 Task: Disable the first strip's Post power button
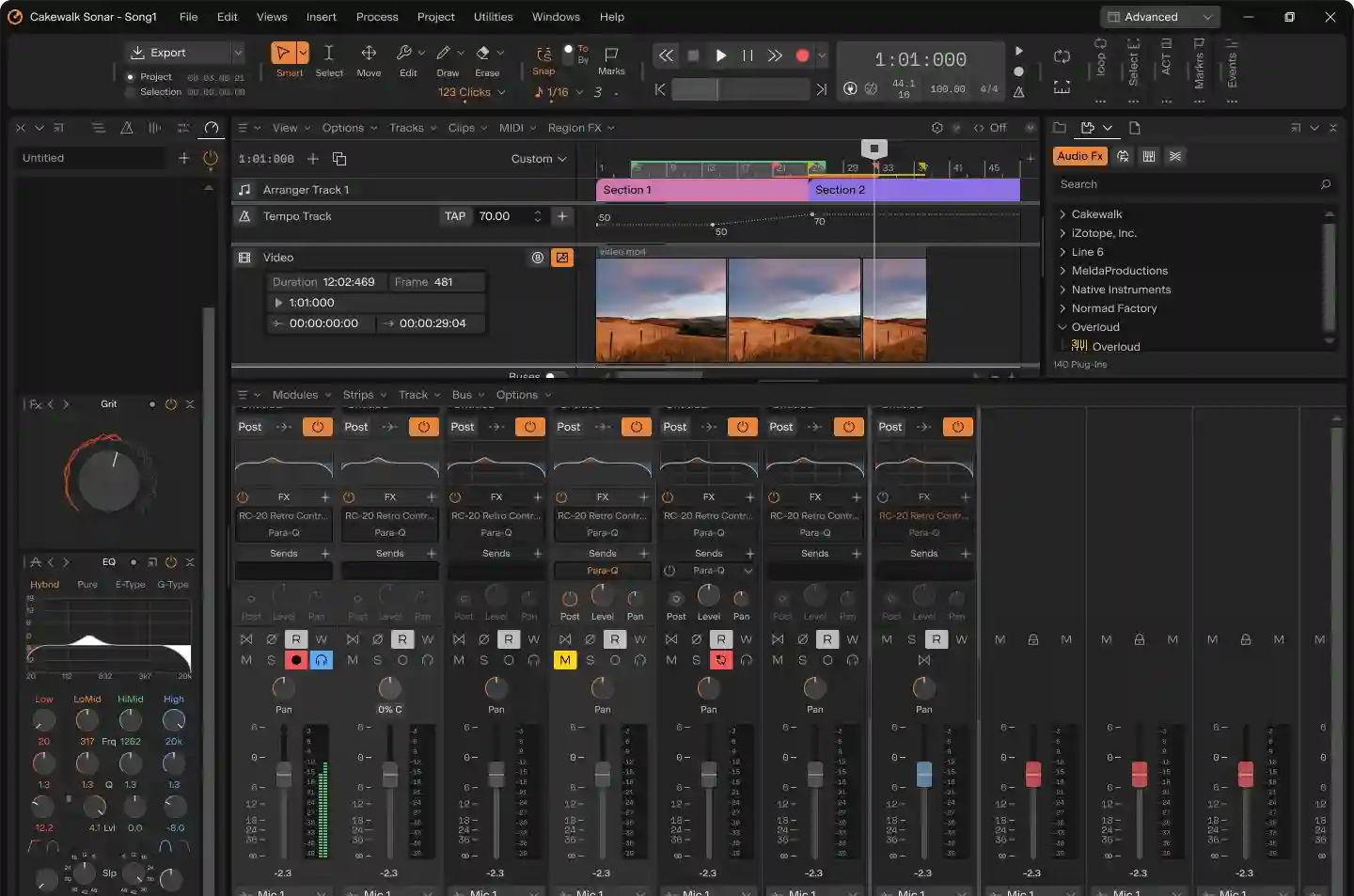pyautogui.click(x=317, y=427)
